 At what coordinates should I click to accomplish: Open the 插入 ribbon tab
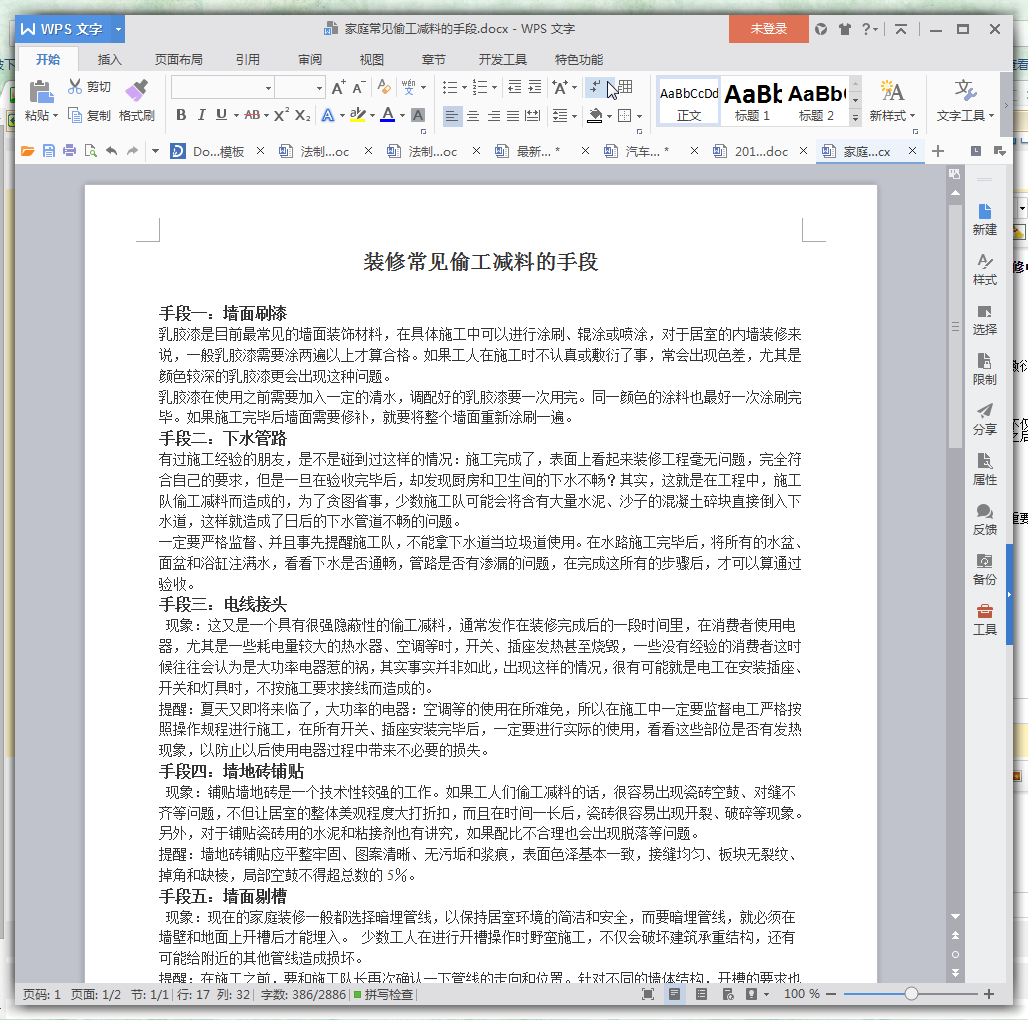(x=109, y=60)
